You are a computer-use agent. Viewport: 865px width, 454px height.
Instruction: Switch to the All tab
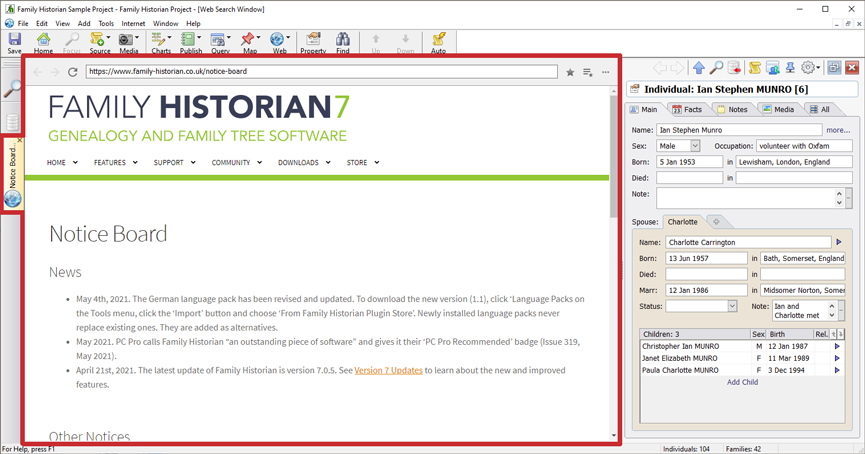tap(820, 110)
